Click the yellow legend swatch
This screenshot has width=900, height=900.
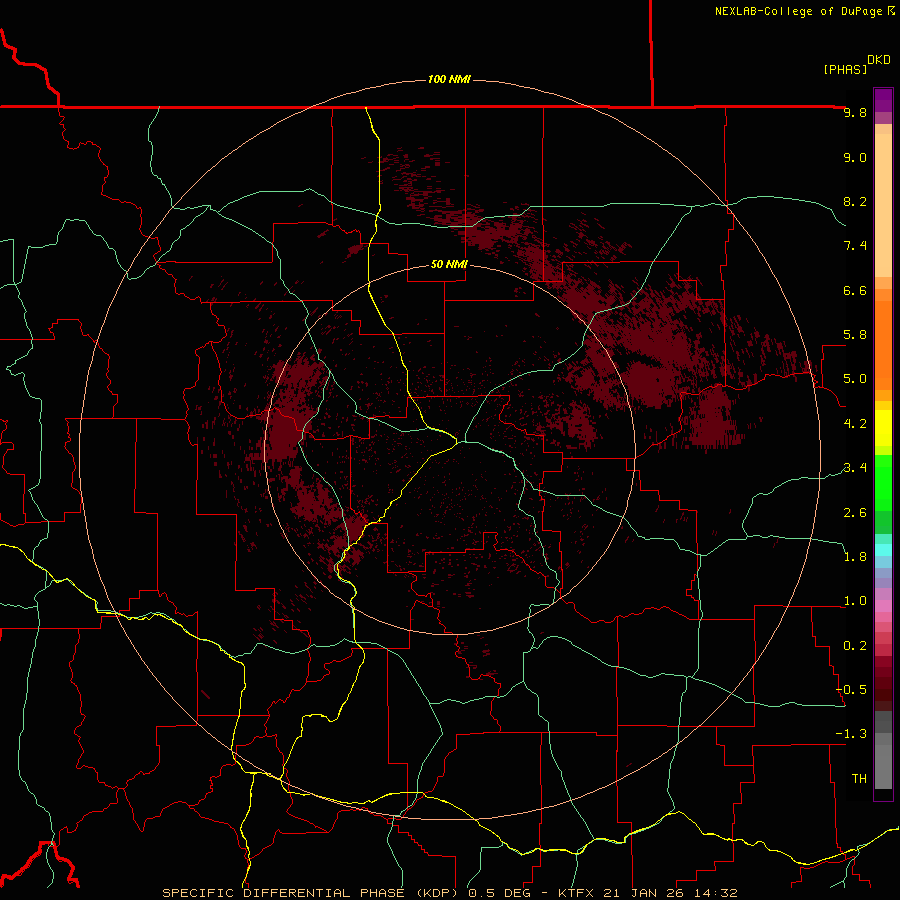point(883,428)
